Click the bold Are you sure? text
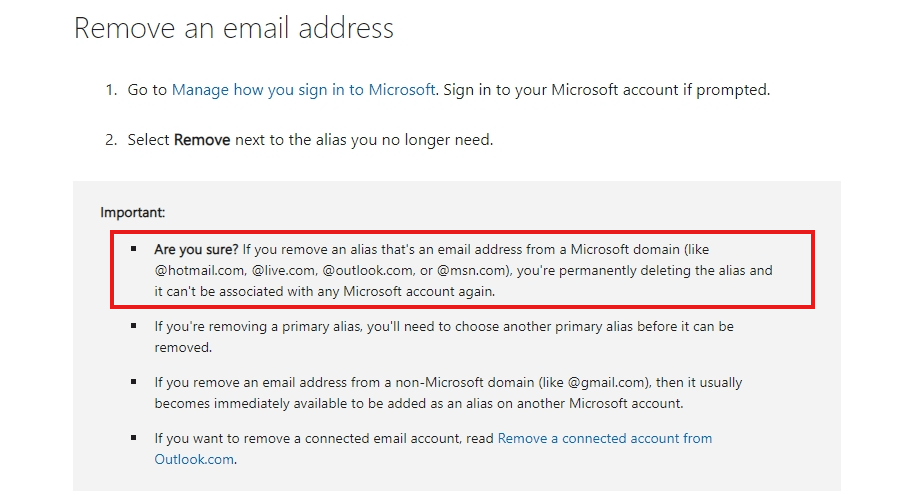The height and width of the screenshot is (495, 910). click(x=196, y=250)
